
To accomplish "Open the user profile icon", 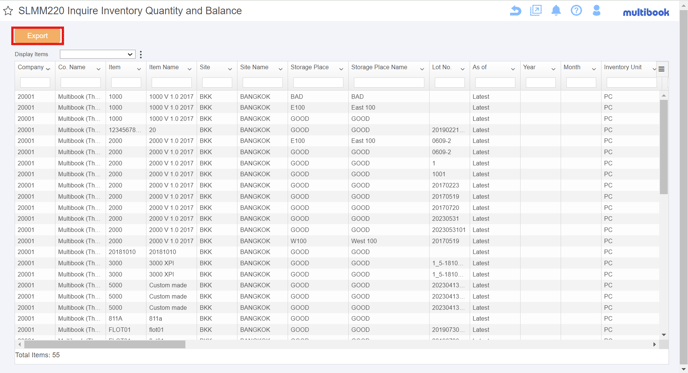I will click(596, 11).
